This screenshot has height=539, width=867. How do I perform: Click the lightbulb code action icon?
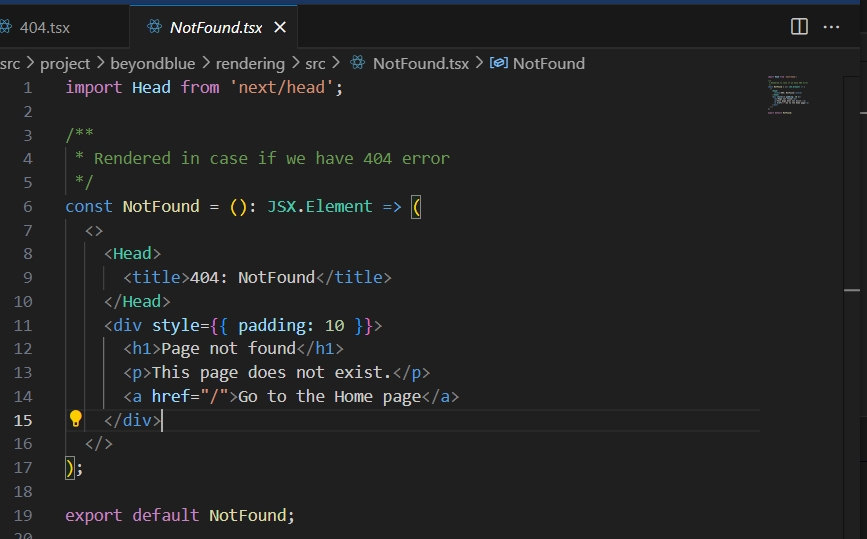(x=75, y=419)
